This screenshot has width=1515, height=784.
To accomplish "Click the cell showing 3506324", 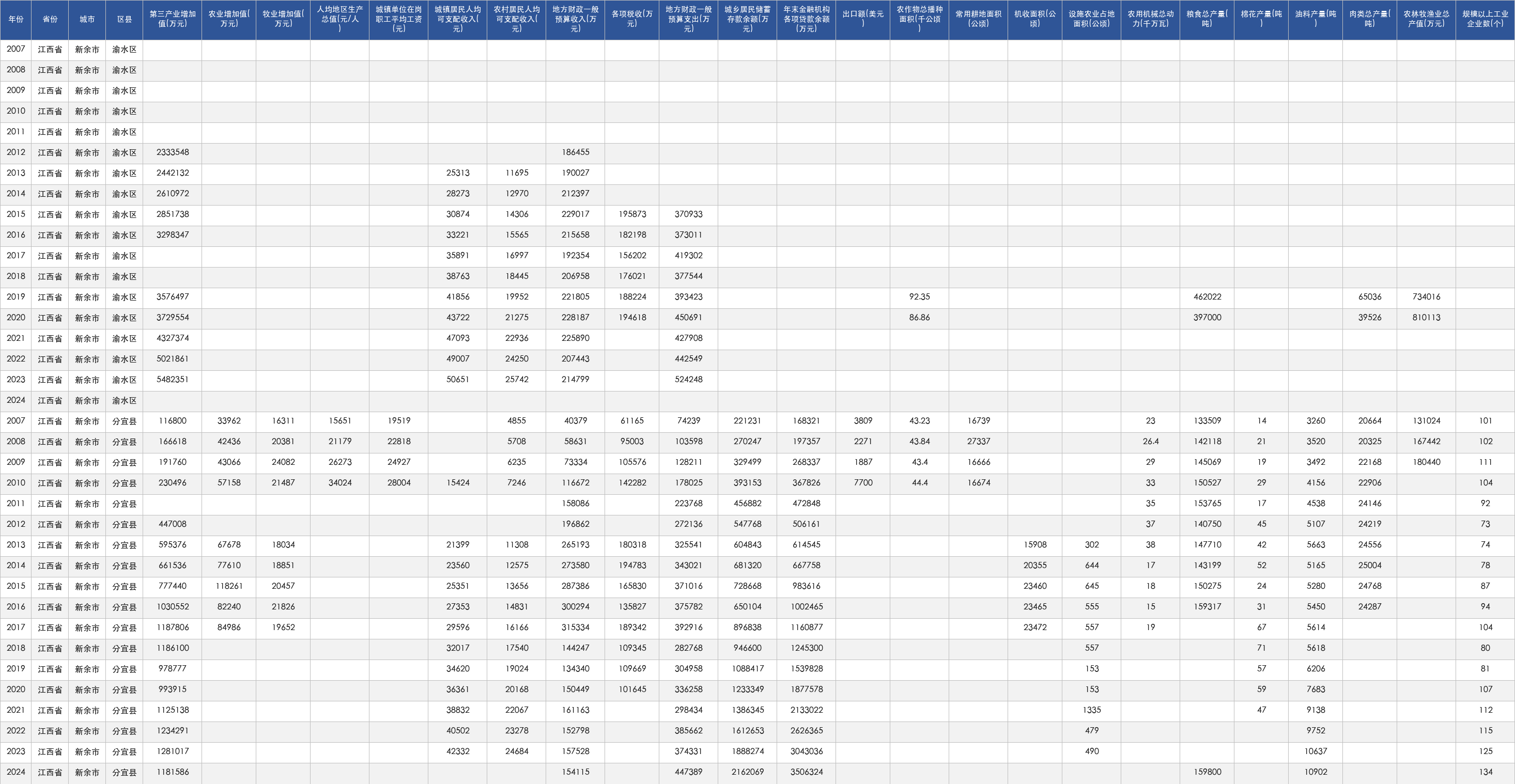I will point(806,772).
